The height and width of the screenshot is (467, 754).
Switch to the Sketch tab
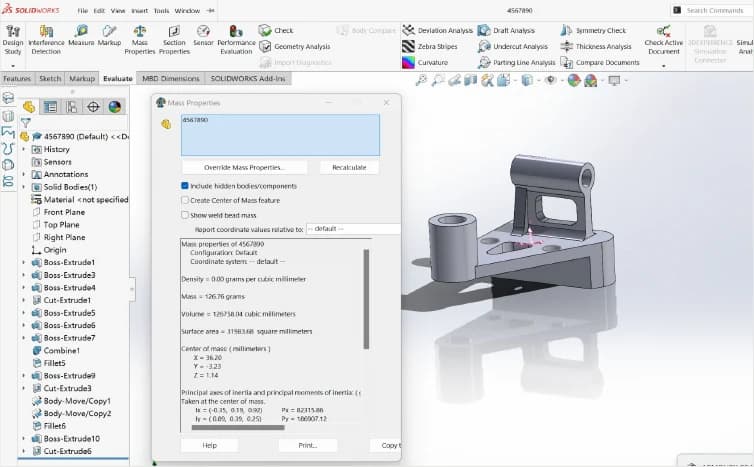coord(50,78)
